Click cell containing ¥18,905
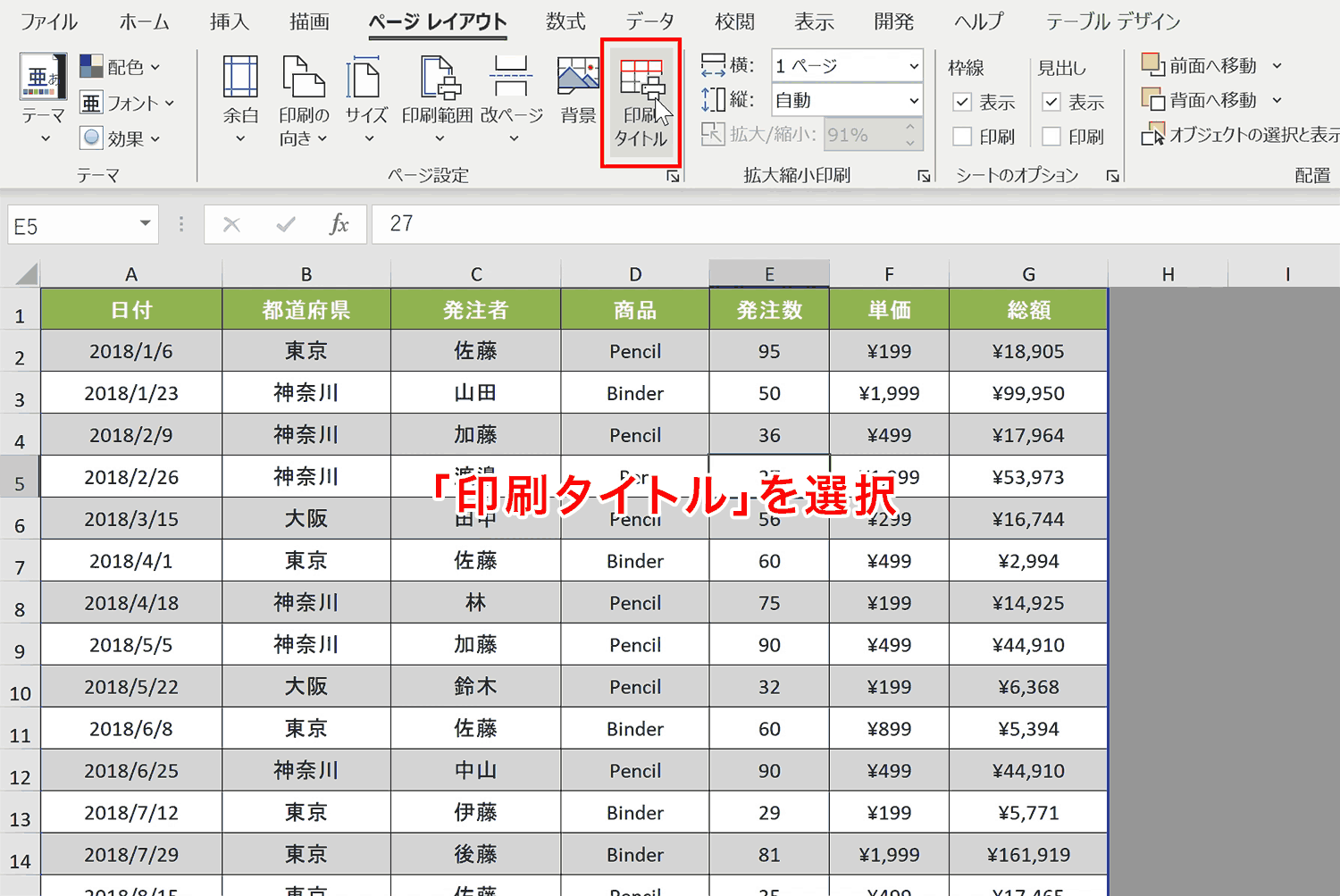 (1028, 351)
